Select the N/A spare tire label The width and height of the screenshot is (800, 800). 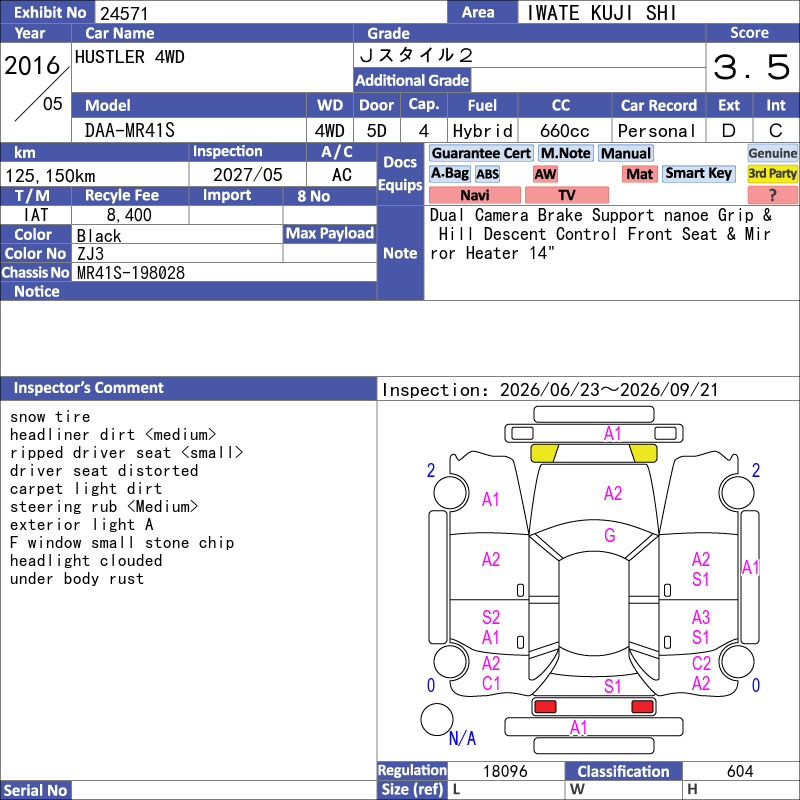pyautogui.click(x=462, y=738)
